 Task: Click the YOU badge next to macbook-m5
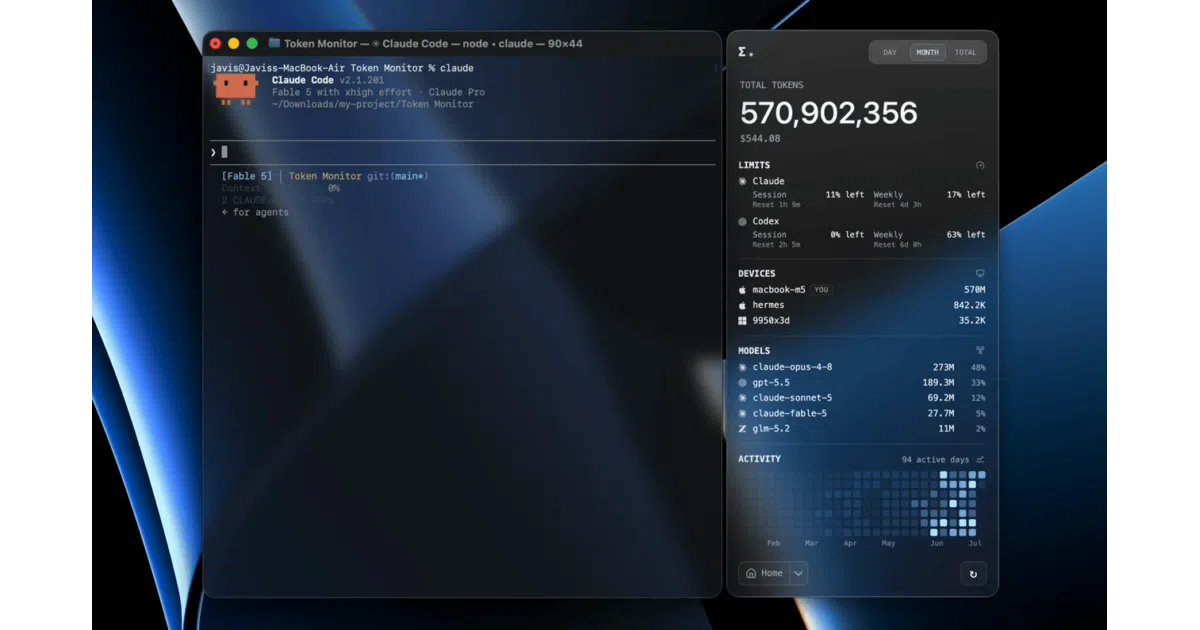(x=821, y=290)
